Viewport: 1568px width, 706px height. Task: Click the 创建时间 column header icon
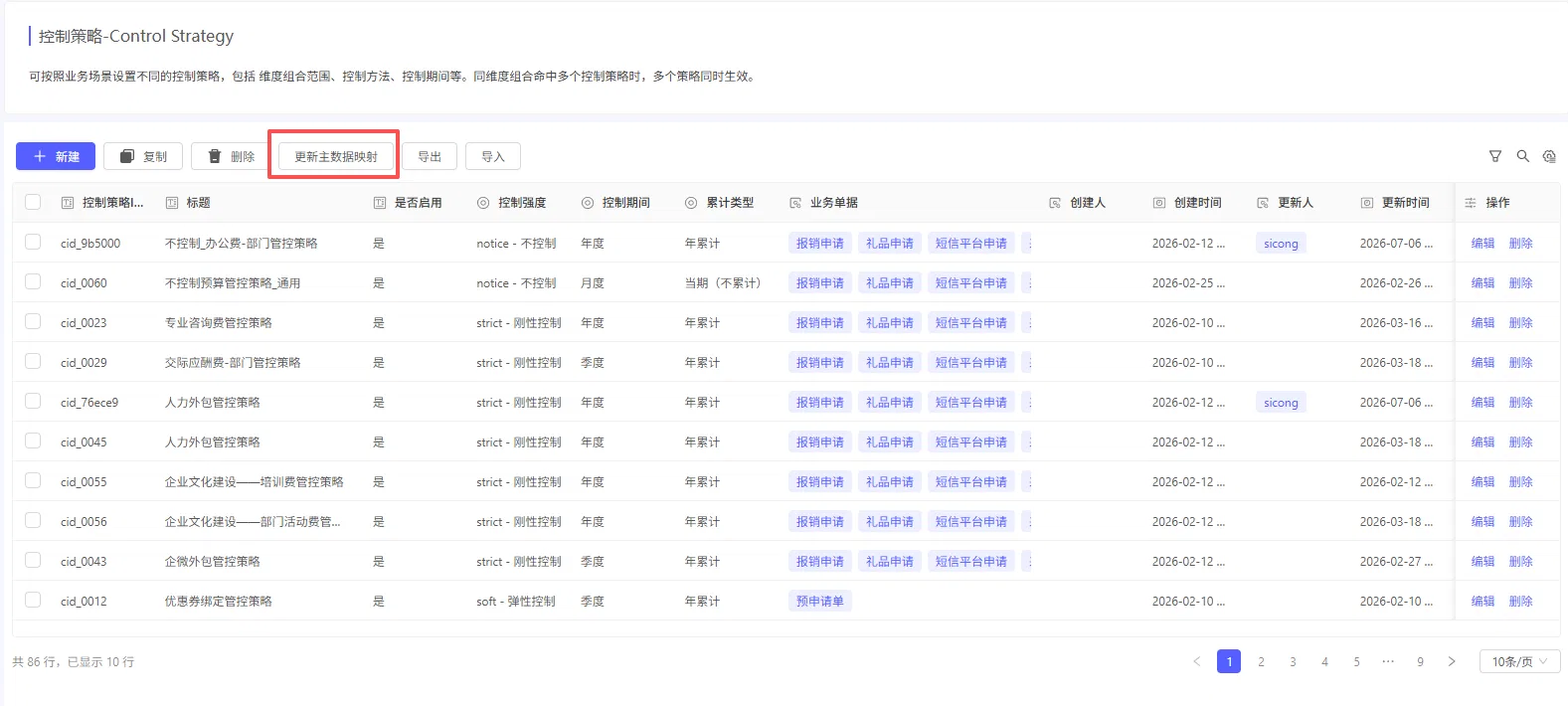click(x=1159, y=203)
